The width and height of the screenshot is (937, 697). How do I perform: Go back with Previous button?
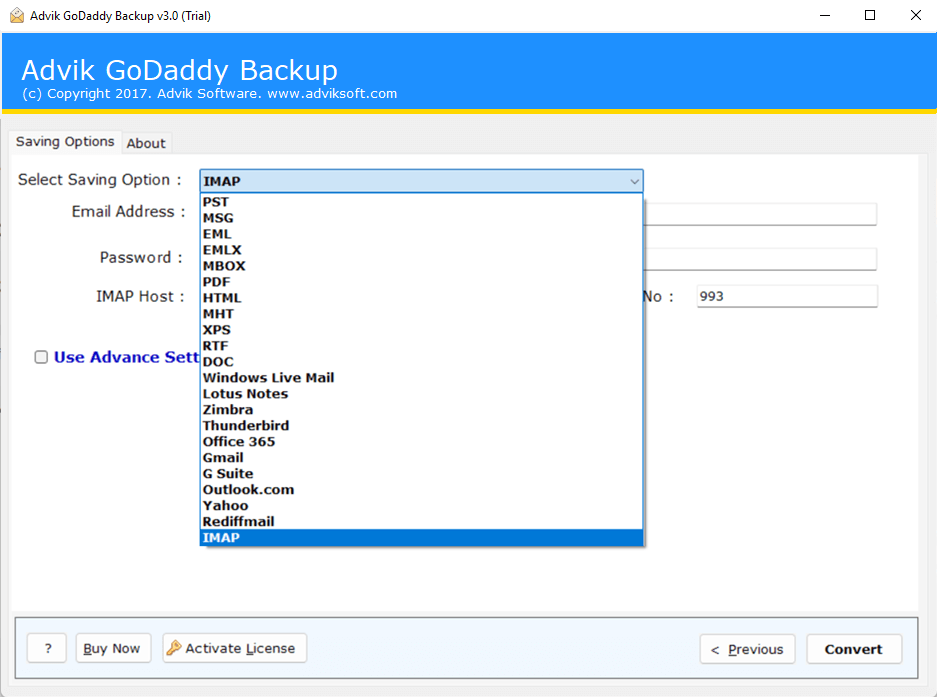tap(747, 649)
